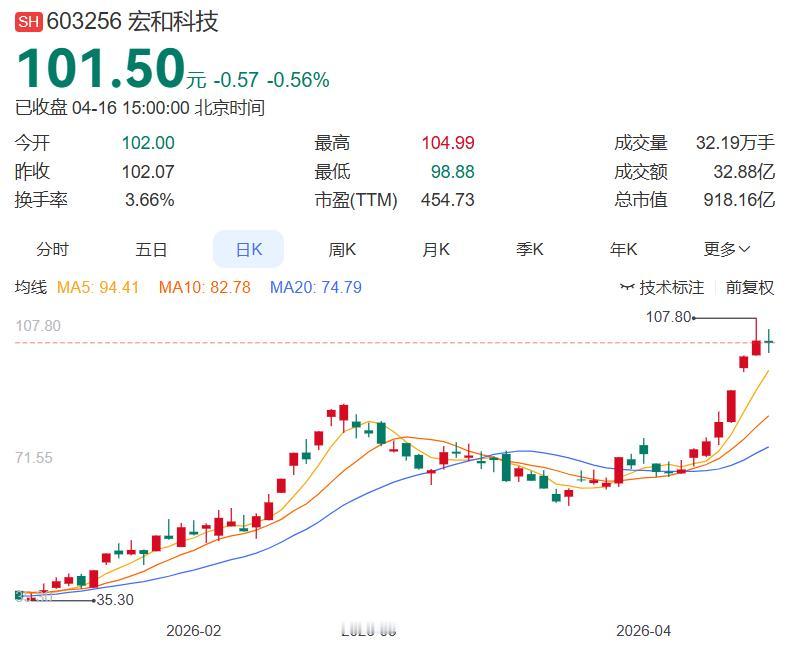The height and width of the screenshot is (653, 789).
Task: Switch to the 五日 tab
Action: coord(150,249)
